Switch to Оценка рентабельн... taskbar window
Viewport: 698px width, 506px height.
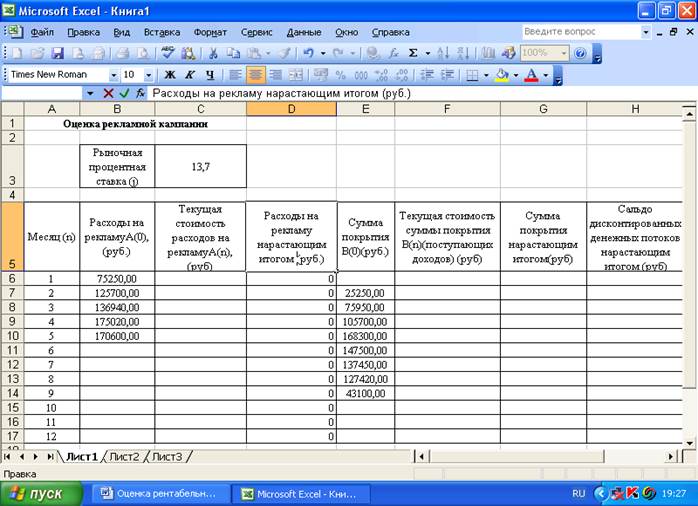160,494
